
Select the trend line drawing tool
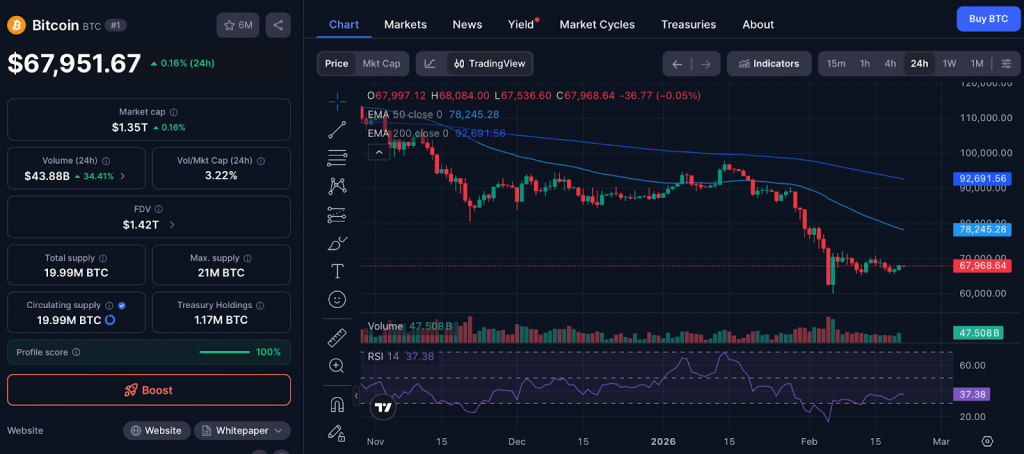pyautogui.click(x=337, y=128)
